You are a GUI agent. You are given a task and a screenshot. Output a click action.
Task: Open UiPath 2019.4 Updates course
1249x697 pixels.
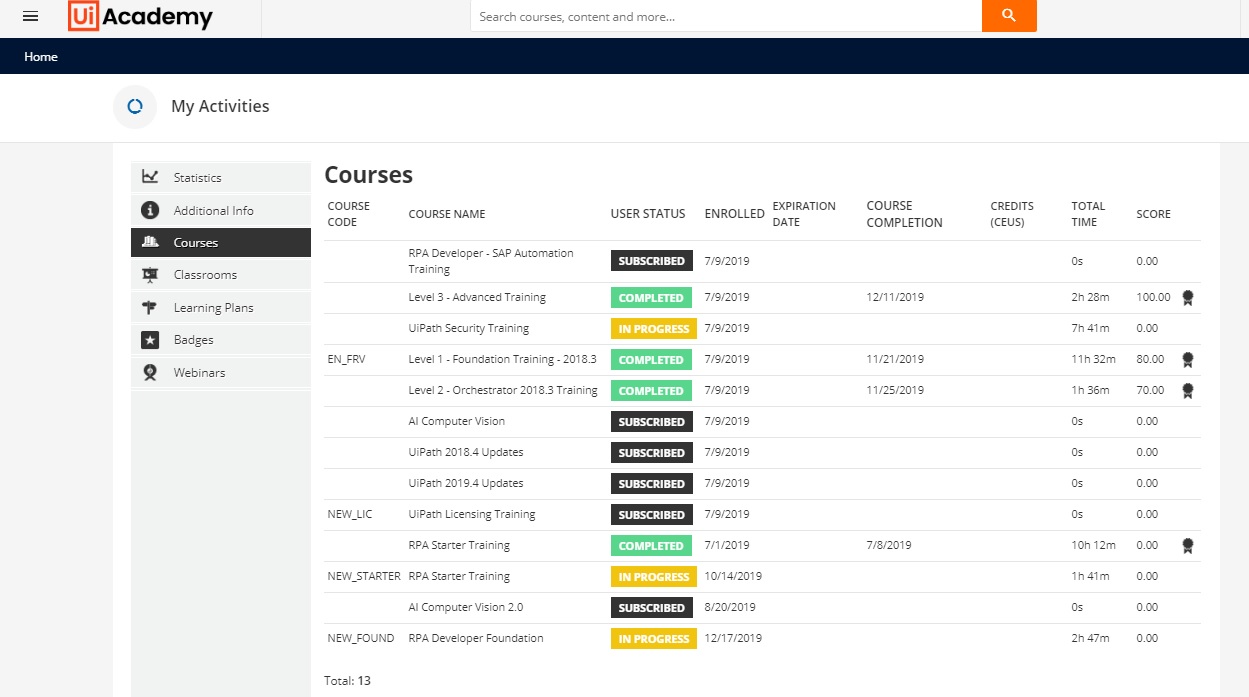[x=466, y=483]
